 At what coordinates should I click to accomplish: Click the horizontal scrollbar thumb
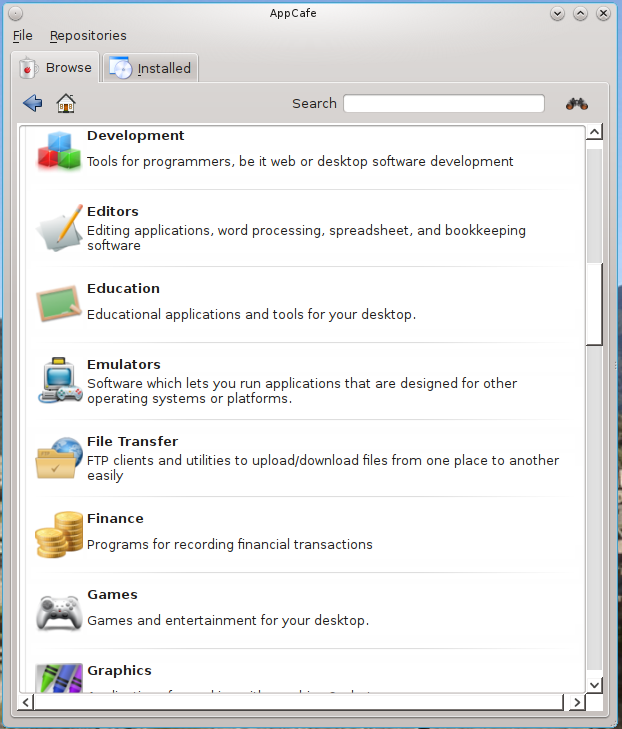click(298, 702)
